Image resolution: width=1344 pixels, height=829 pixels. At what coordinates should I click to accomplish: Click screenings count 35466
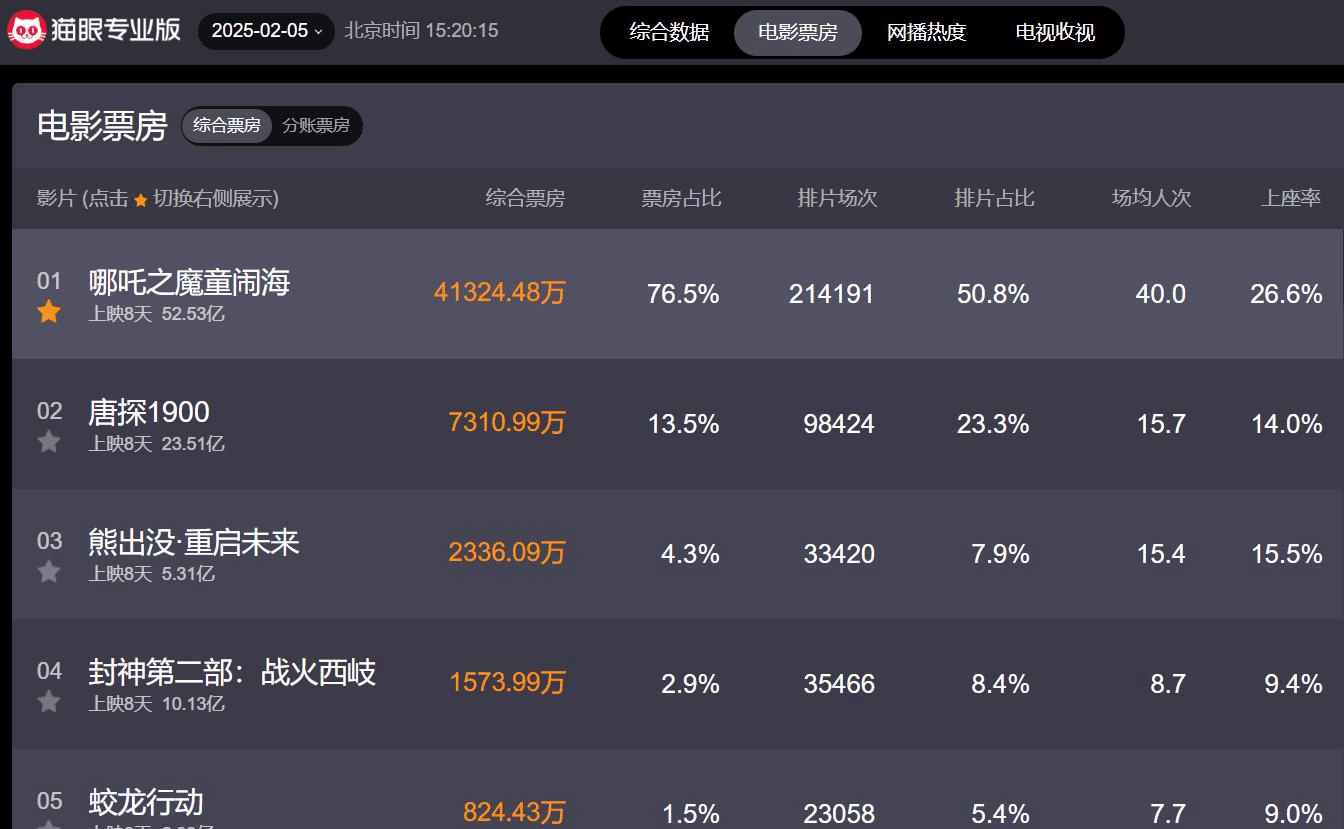pos(838,684)
